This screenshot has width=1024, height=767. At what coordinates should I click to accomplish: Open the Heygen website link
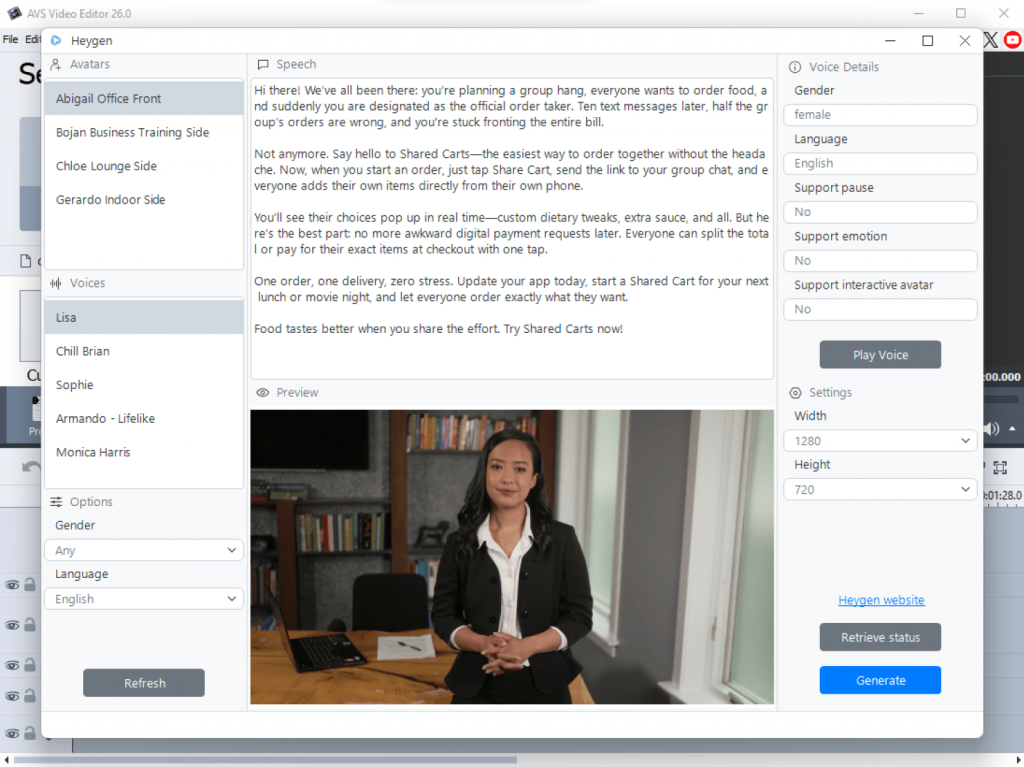coord(881,600)
